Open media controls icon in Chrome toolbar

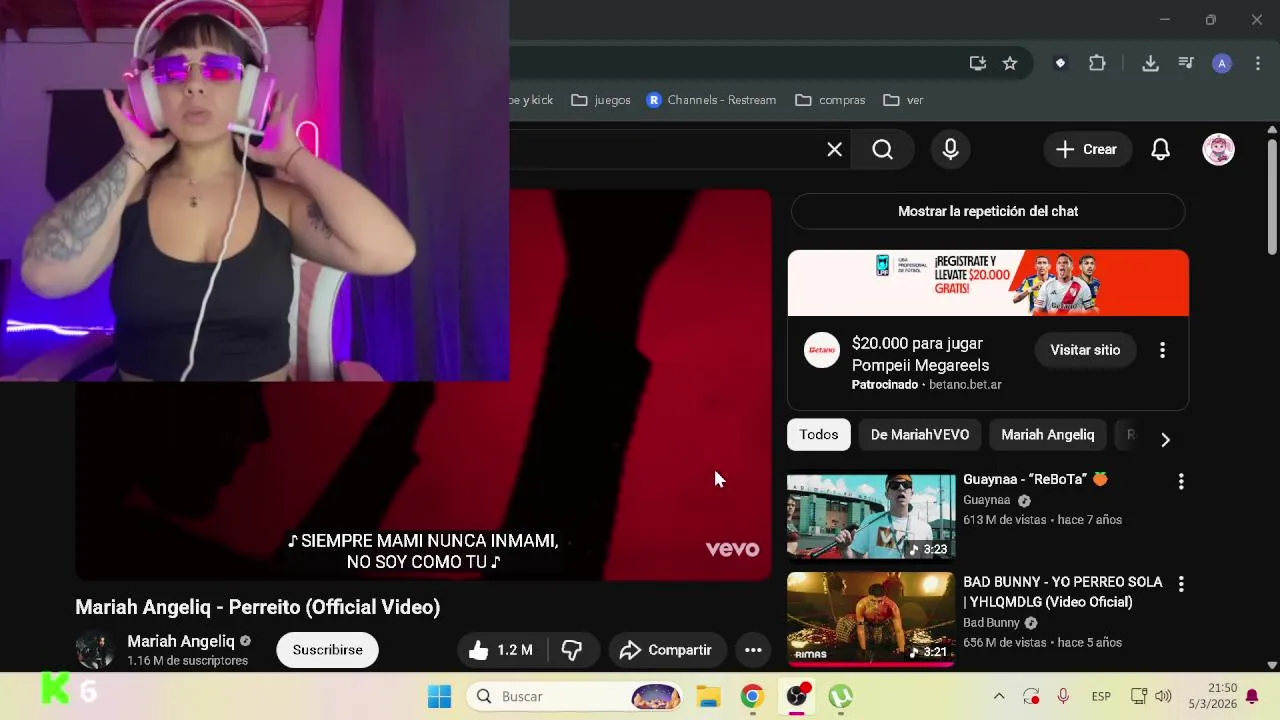point(1186,63)
